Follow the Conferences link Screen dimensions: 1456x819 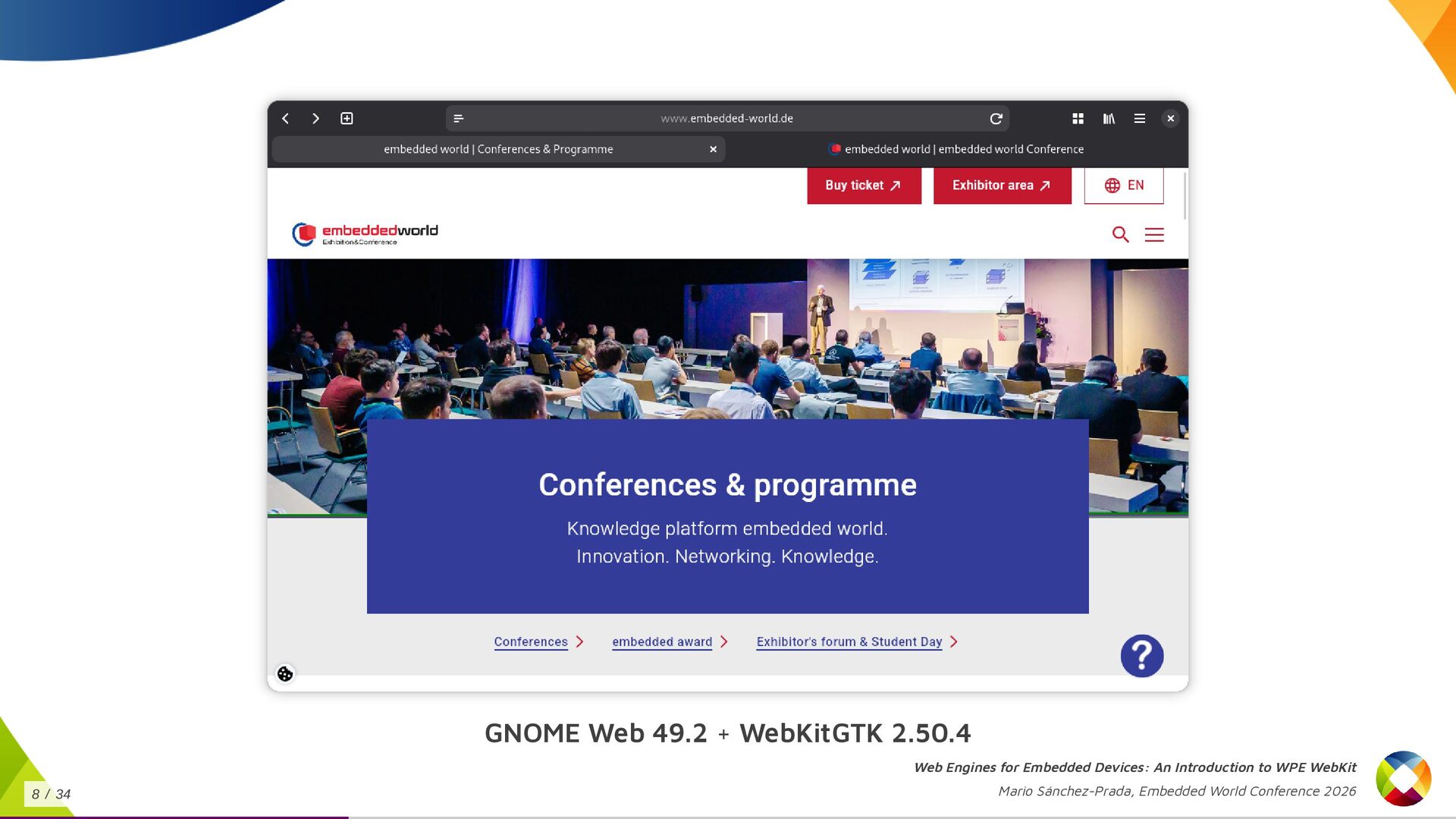tap(531, 642)
